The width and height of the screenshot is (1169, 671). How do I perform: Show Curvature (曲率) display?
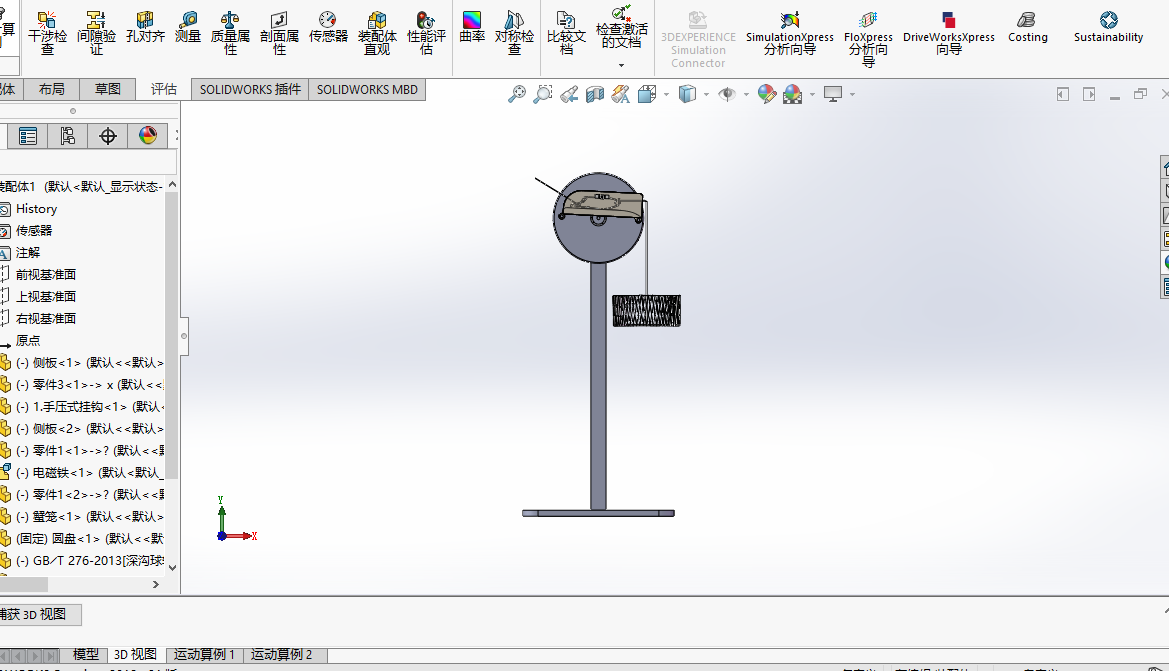[472, 28]
